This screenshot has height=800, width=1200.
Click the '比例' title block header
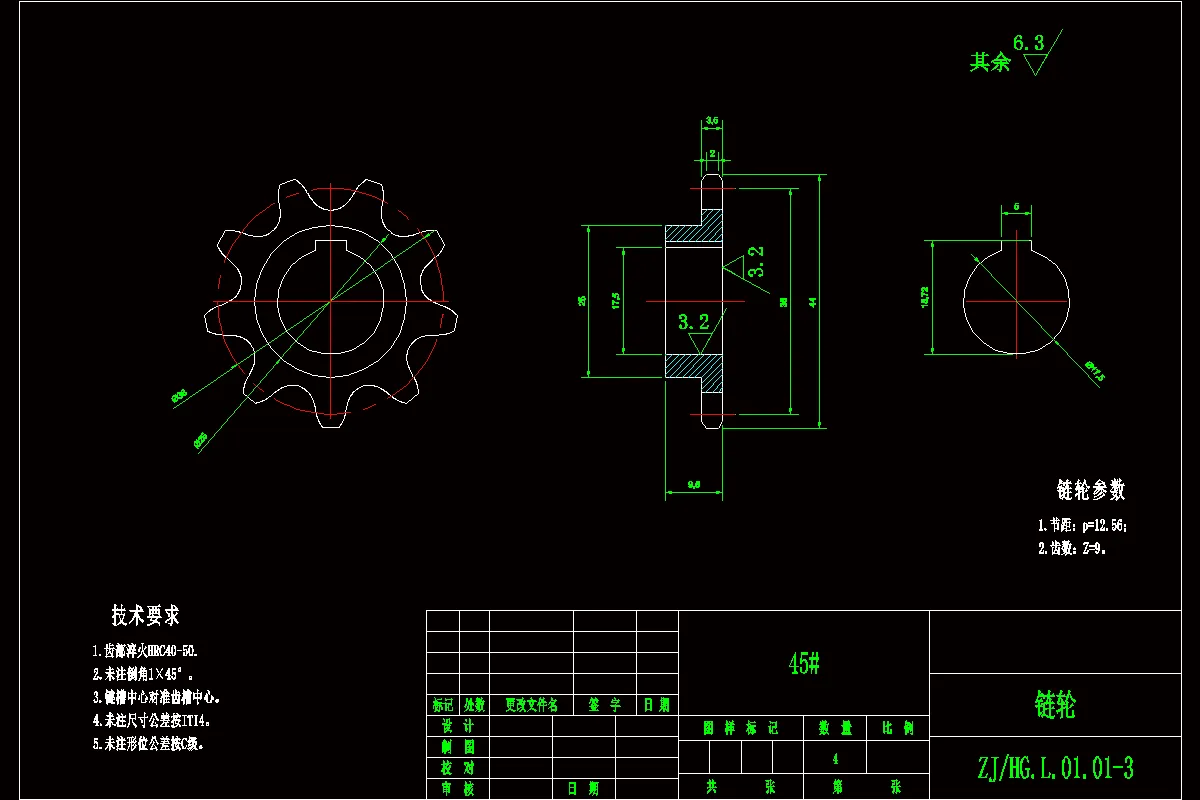coord(897,728)
